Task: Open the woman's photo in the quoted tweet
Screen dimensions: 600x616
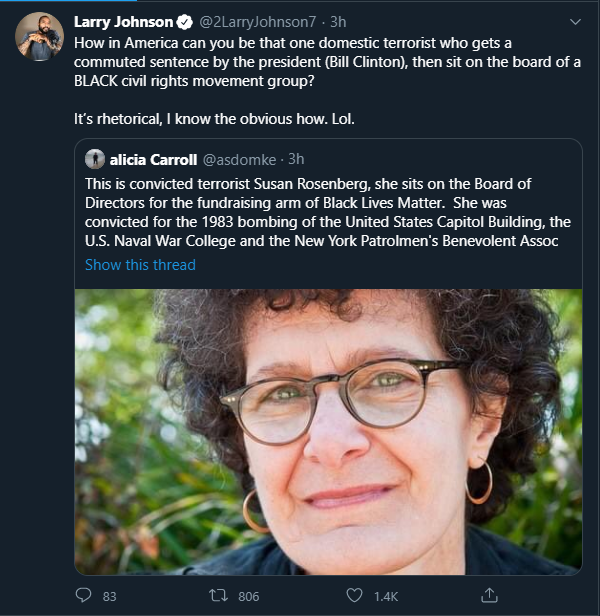Action: coord(328,430)
